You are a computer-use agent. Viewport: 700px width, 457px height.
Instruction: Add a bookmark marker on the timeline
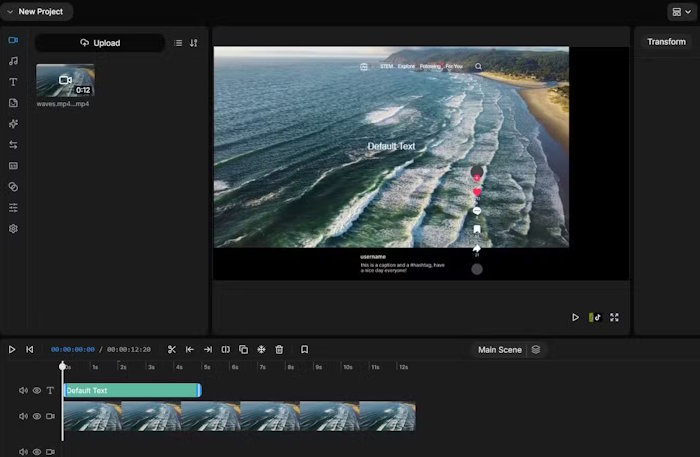click(304, 349)
